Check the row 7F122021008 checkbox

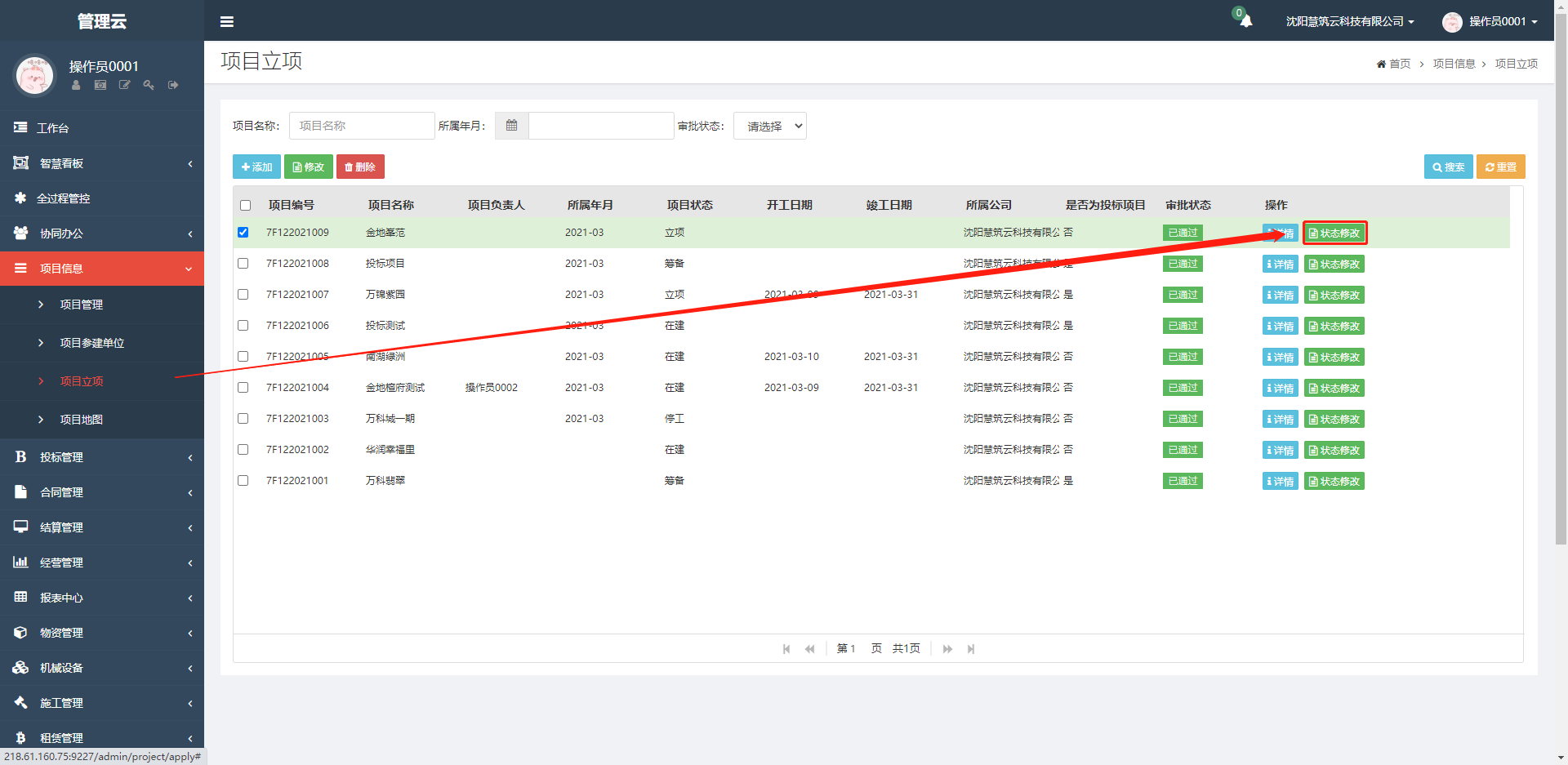[x=243, y=264]
